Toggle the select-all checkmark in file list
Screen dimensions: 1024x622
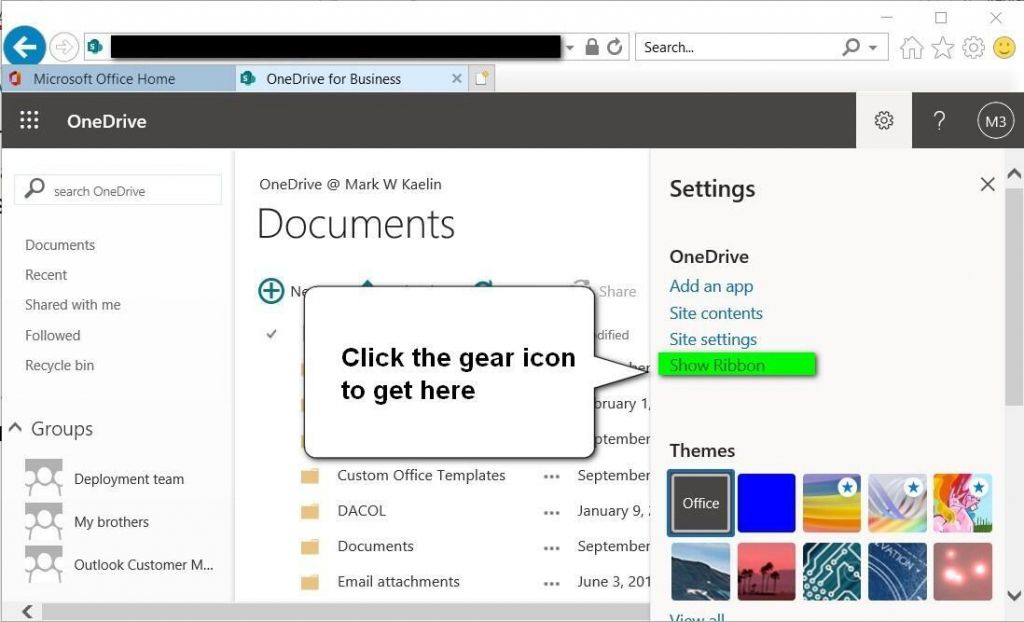click(271, 334)
